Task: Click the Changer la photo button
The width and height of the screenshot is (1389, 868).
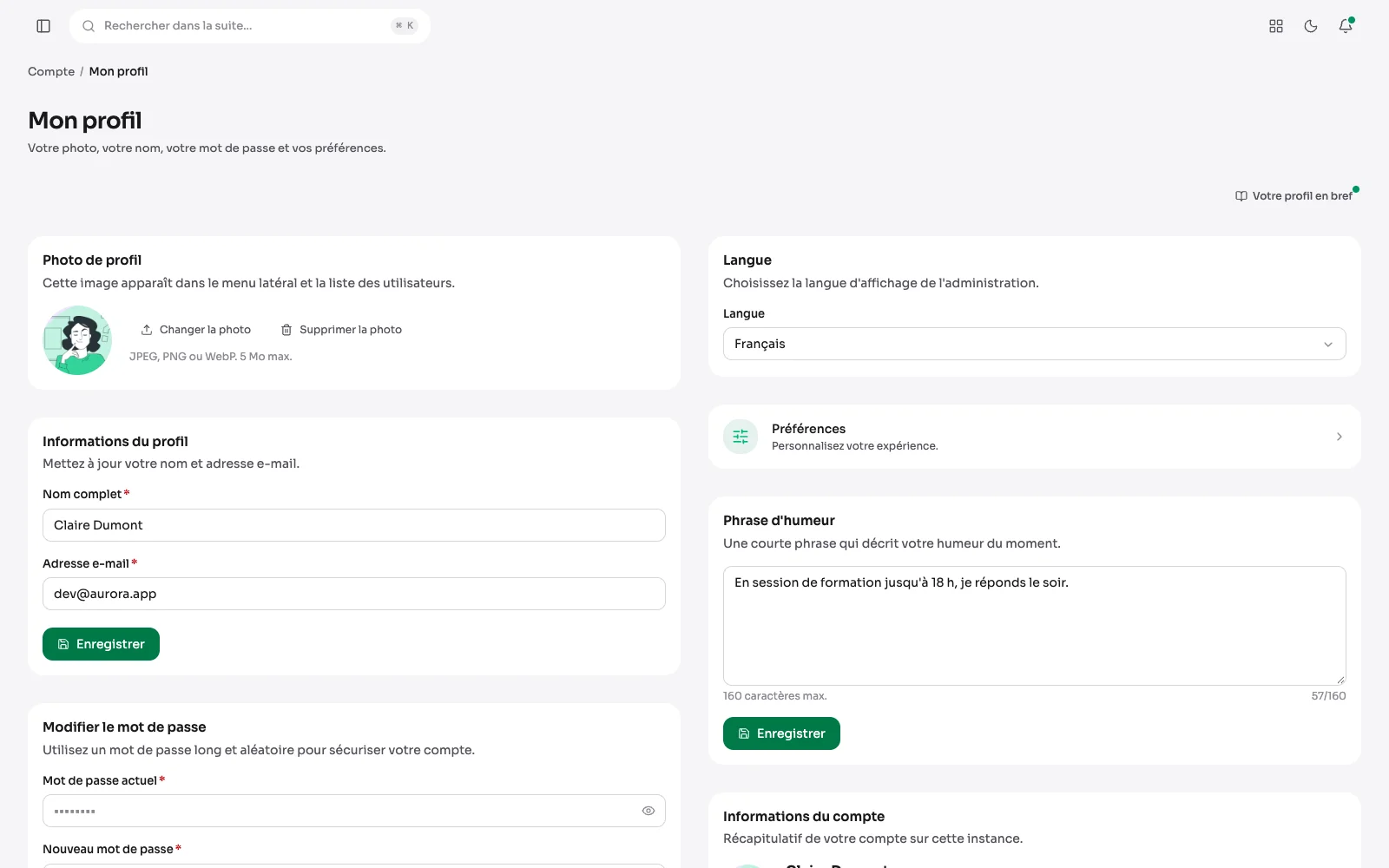Action: (196, 330)
